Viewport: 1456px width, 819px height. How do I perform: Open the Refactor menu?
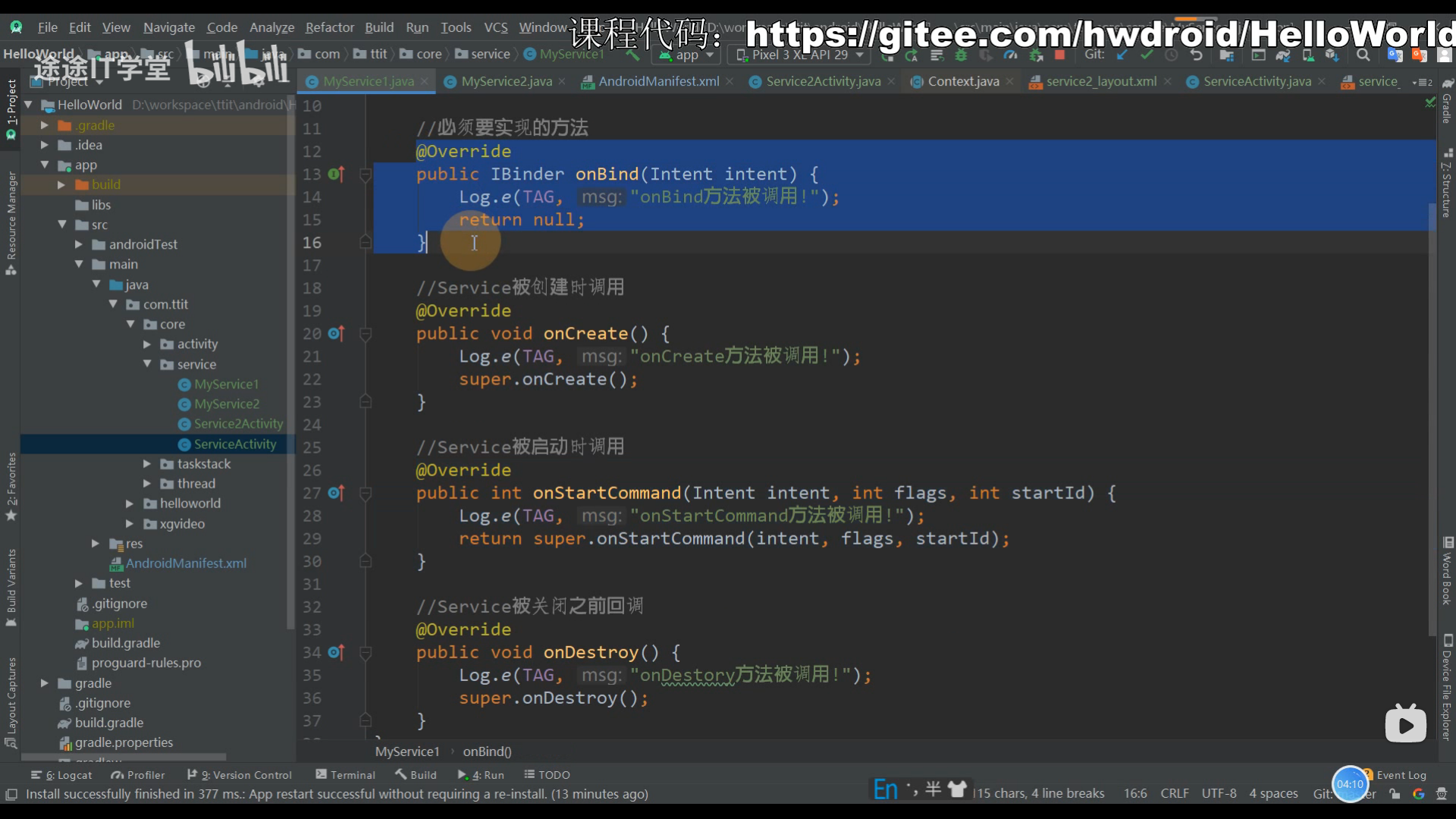[x=329, y=27]
